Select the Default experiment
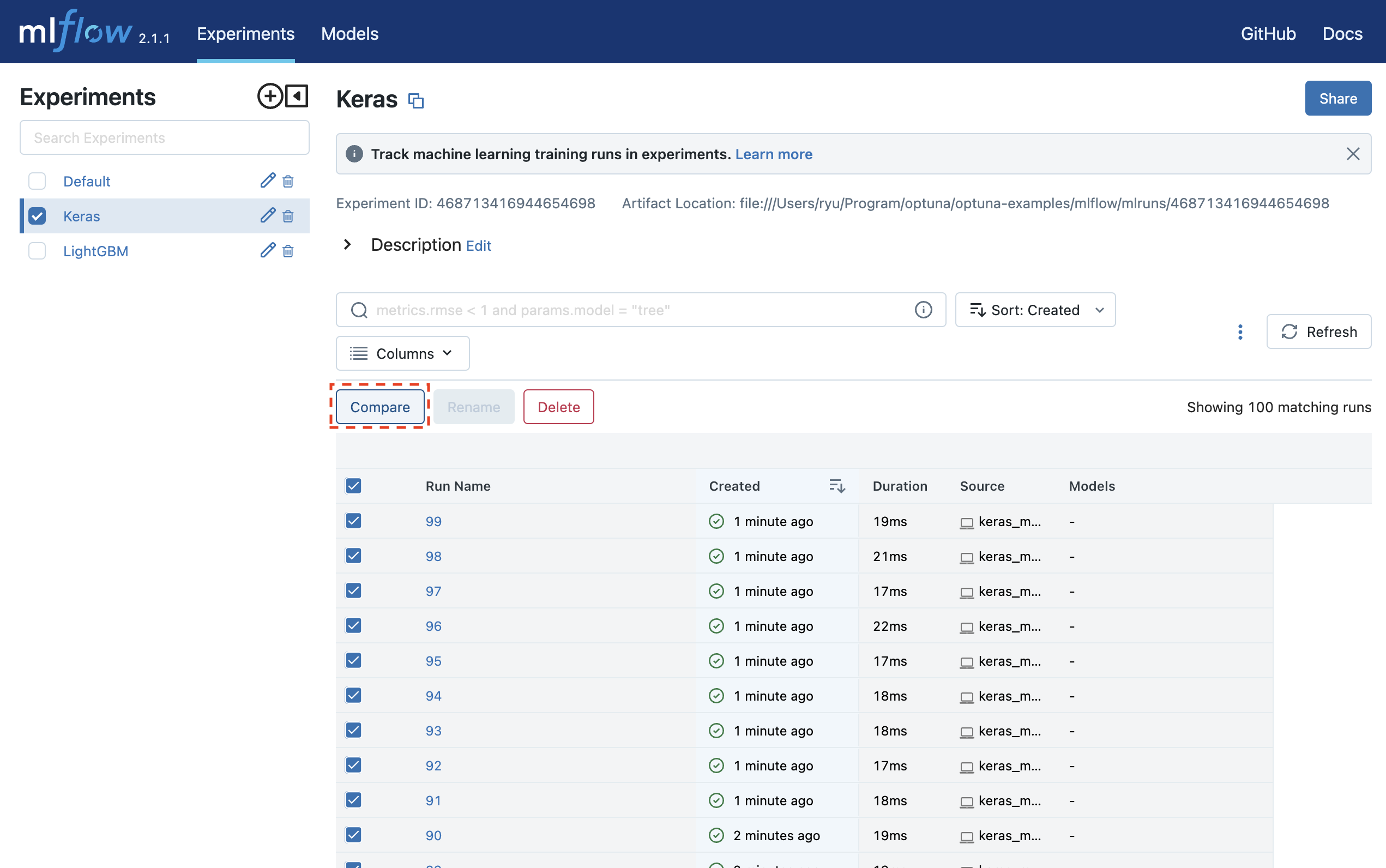The image size is (1386, 868). click(87, 182)
